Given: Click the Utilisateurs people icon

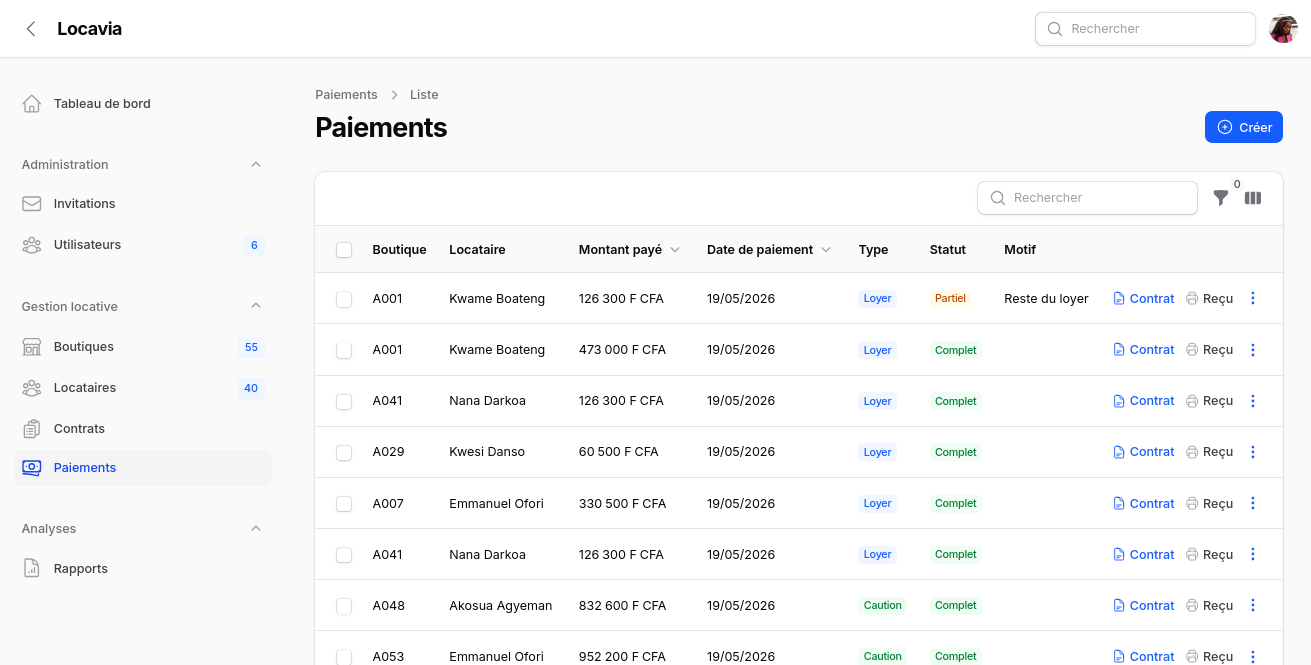Looking at the screenshot, I should coord(32,245).
